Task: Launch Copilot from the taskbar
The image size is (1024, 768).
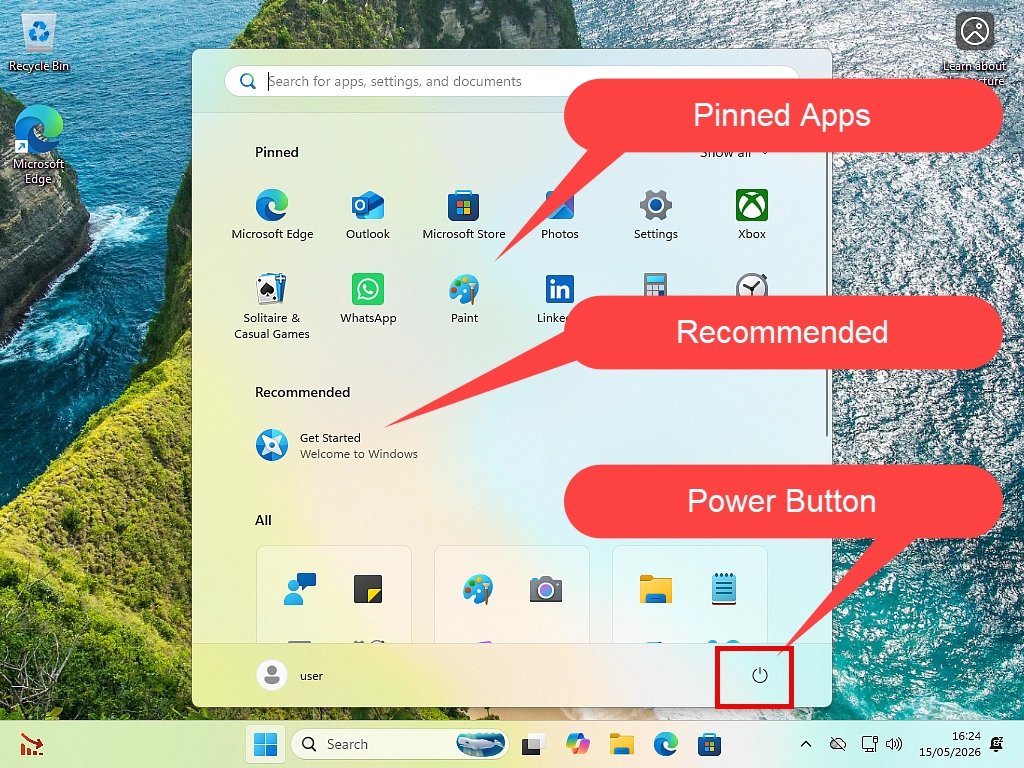Action: [x=578, y=744]
